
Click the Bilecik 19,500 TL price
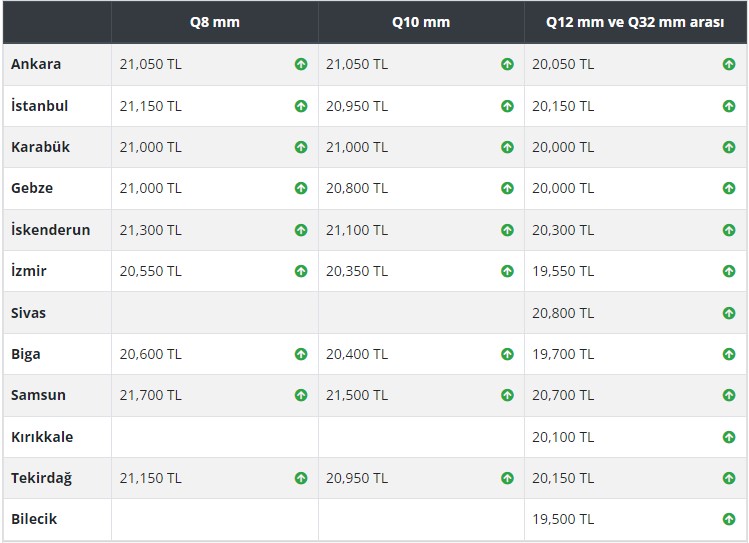(x=563, y=519)
